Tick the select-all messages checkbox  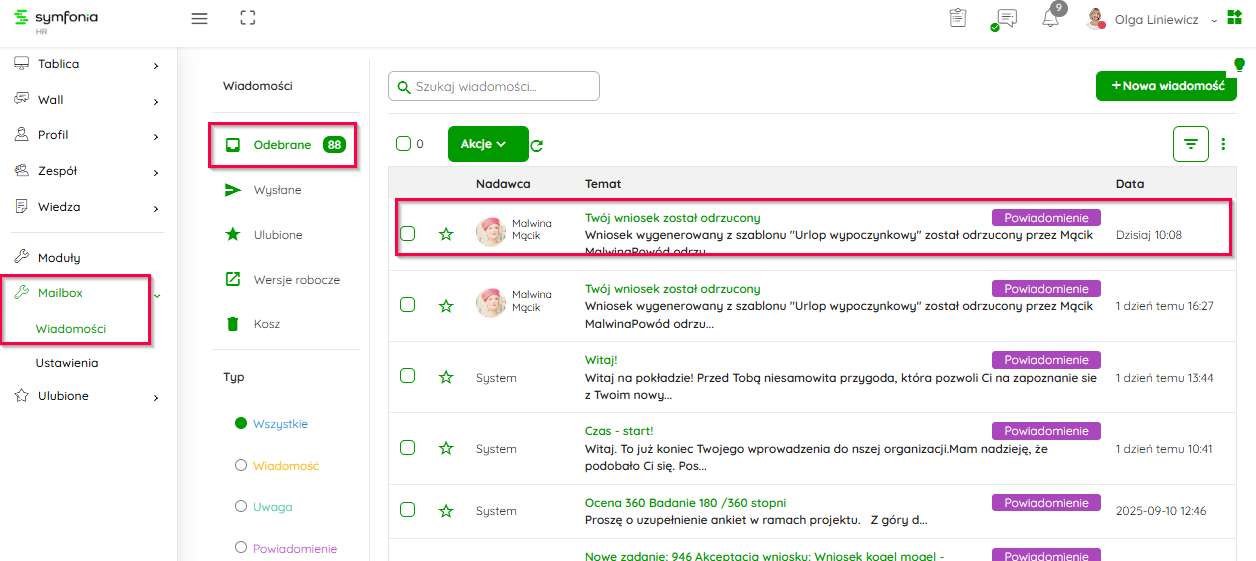[x=404, y=144]
